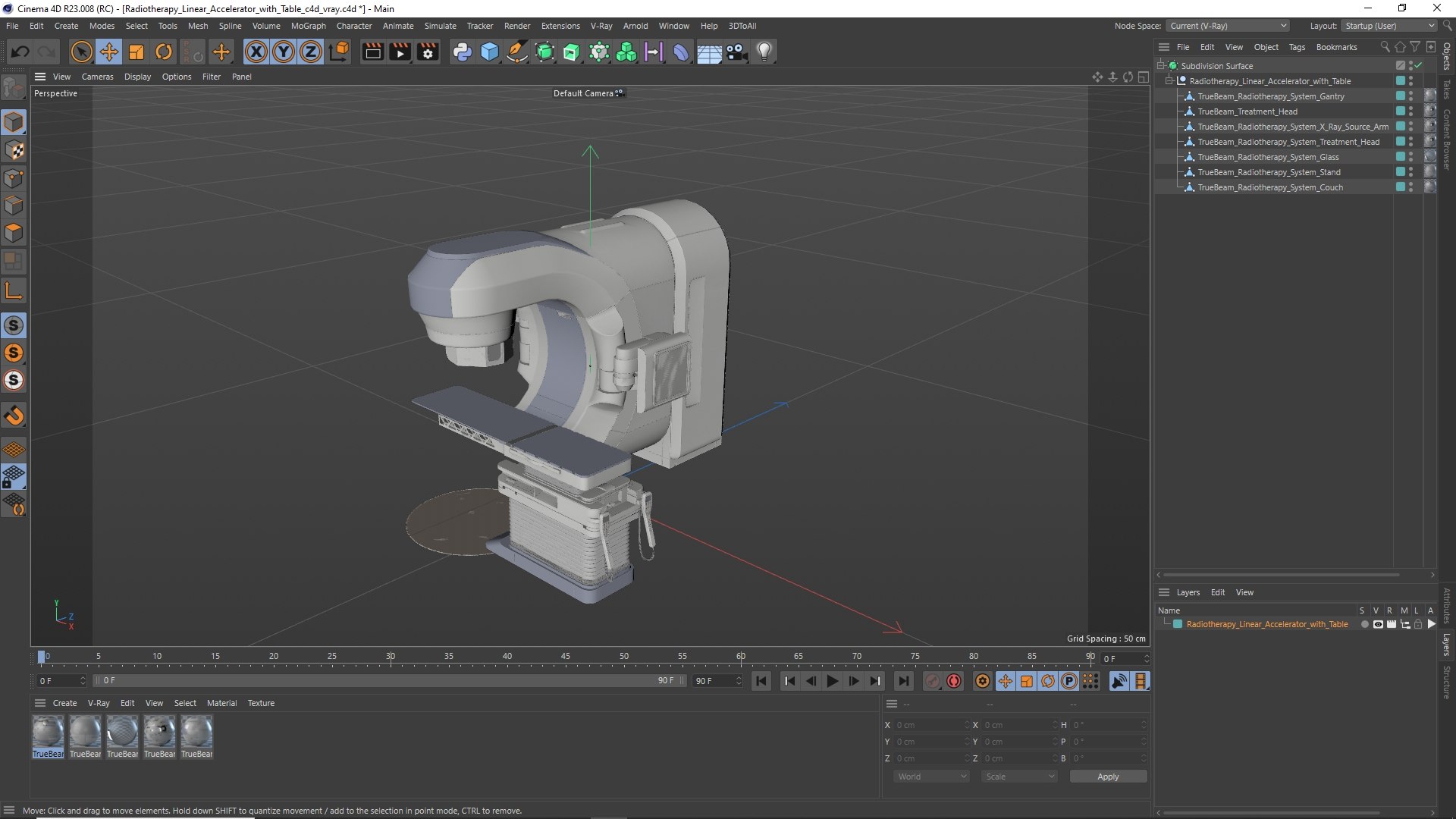Open World coordinate system dropdown
1456x819 pixels.
tap(931, 777)
